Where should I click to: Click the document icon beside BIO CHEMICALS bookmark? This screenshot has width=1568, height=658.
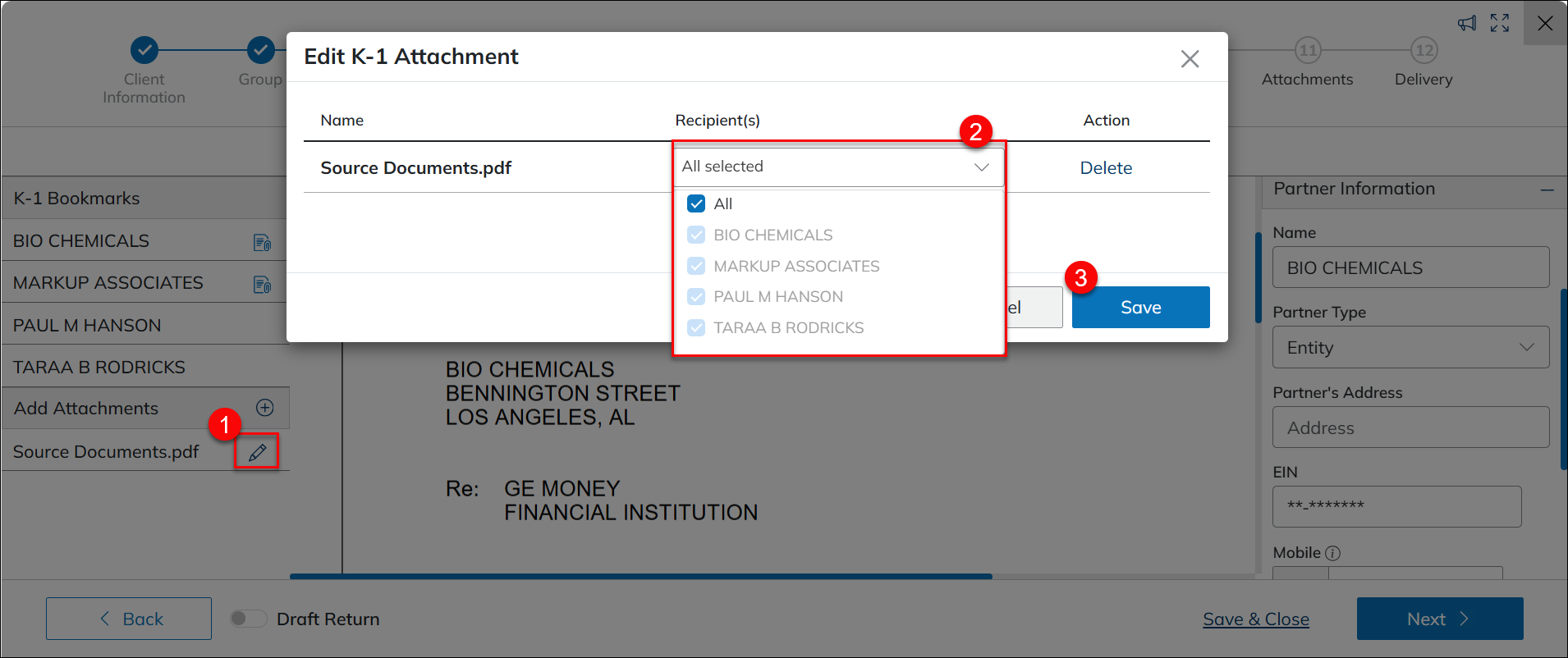[262, 242]
